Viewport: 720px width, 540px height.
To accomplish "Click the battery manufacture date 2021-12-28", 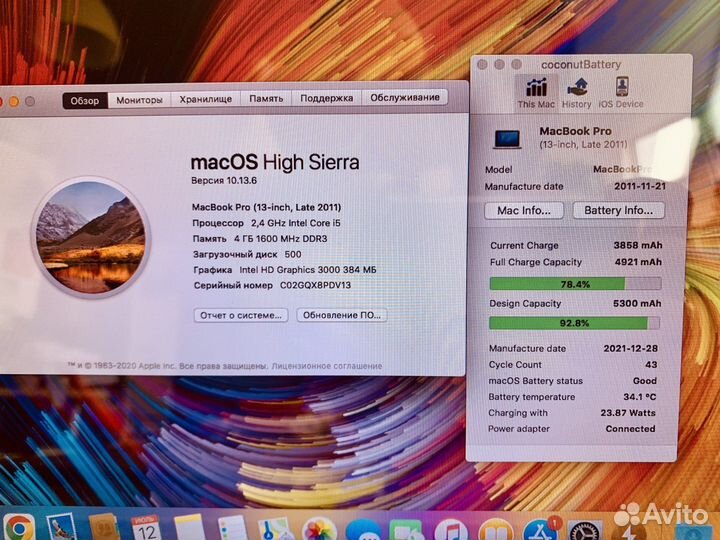I will click(630, 349).
